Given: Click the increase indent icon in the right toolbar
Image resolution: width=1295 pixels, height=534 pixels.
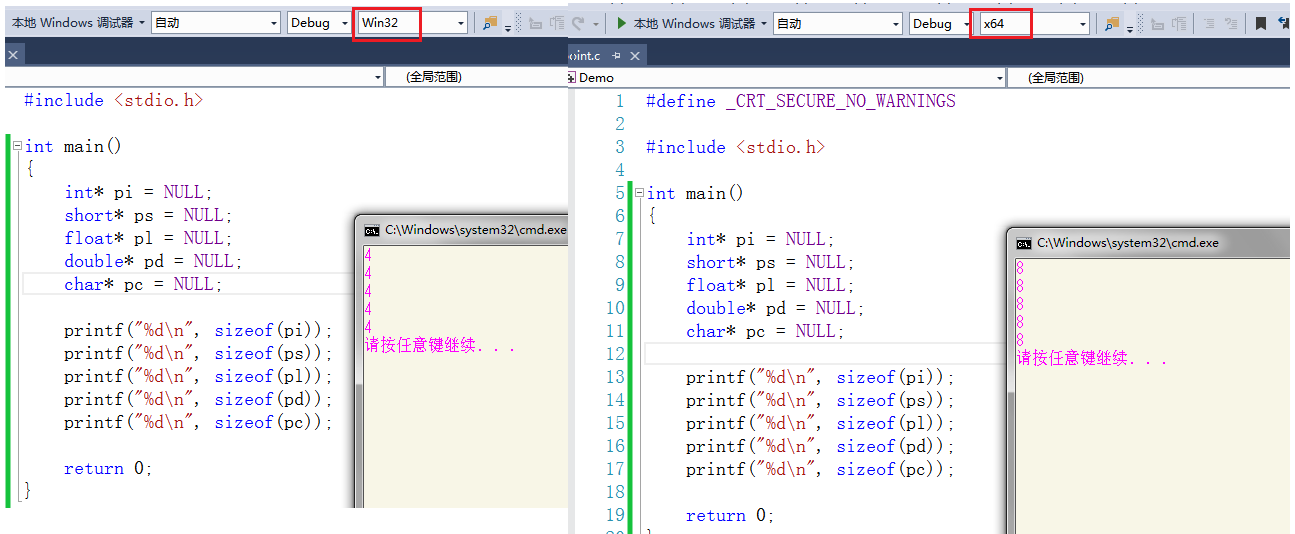Looking at the screenshot, I should [1180, 23].
